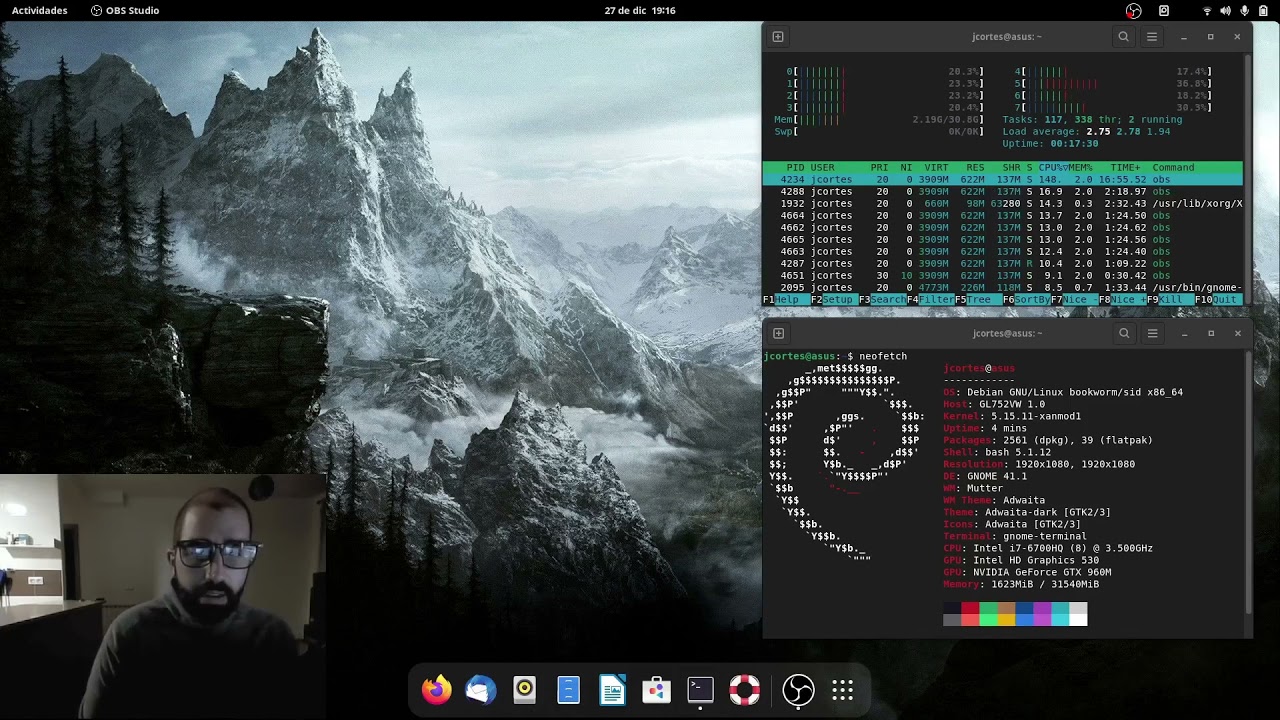
Task: Click F8 Nice + in the htop function bar
Action: click(x=1122, y=300)
